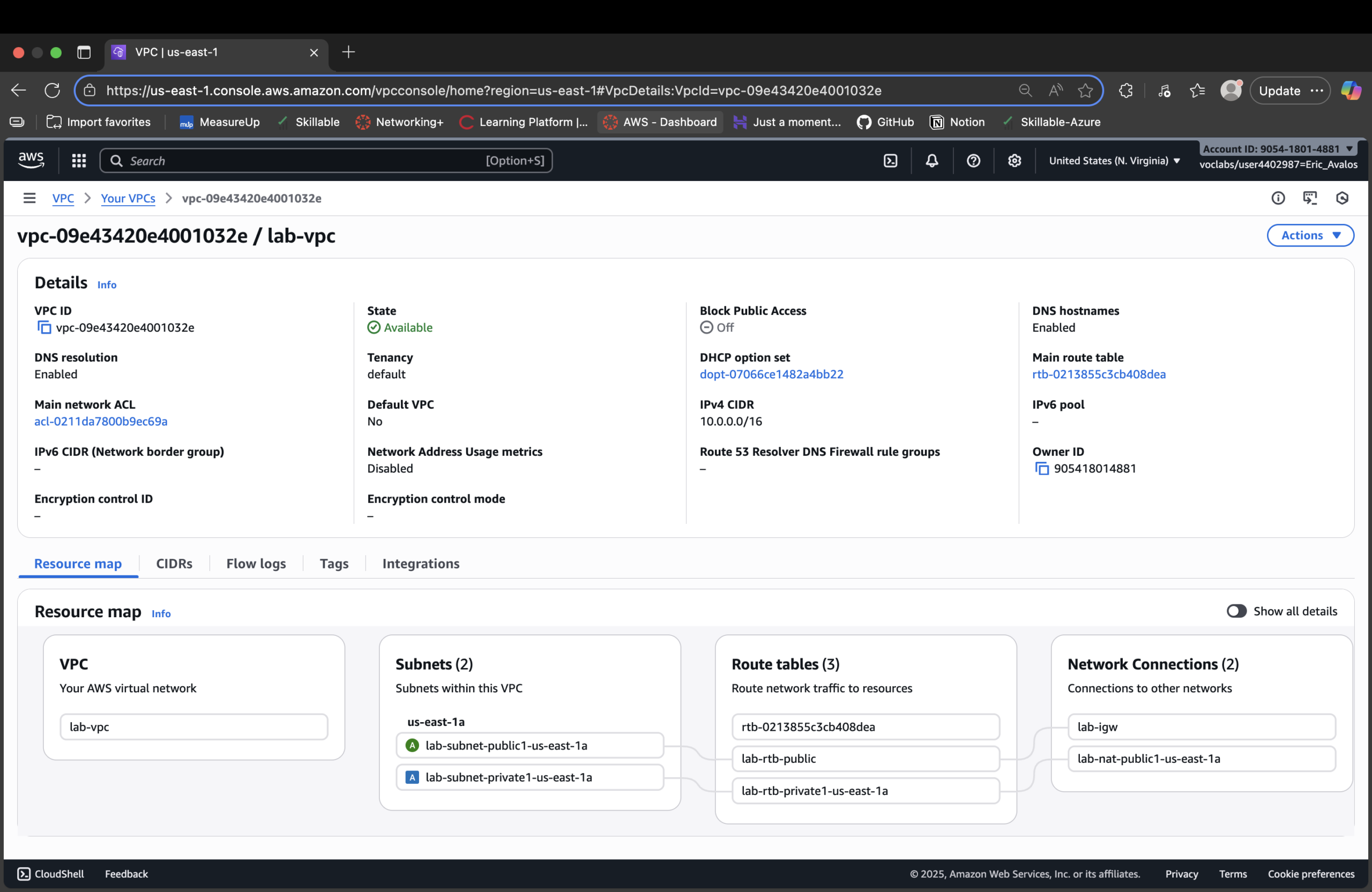The image size is (1372, 892).
Task: Open the AWS settings gear
Action: tap(1015, 161)
